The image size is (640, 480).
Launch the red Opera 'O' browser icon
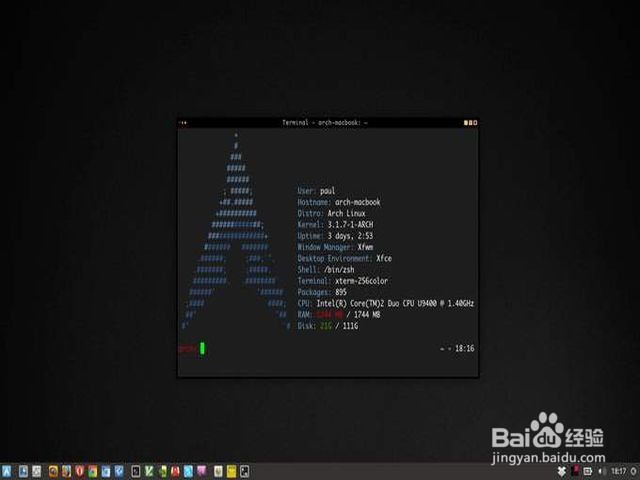coord(79,471)
